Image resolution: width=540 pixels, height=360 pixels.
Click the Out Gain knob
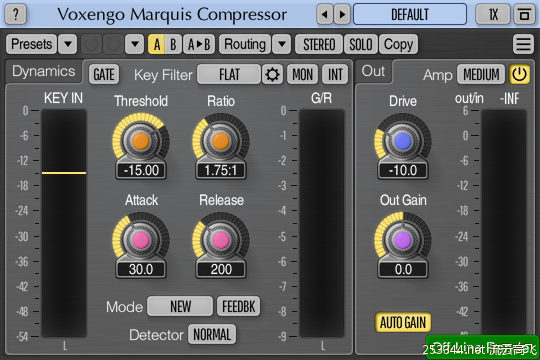(x=403, y=240)
